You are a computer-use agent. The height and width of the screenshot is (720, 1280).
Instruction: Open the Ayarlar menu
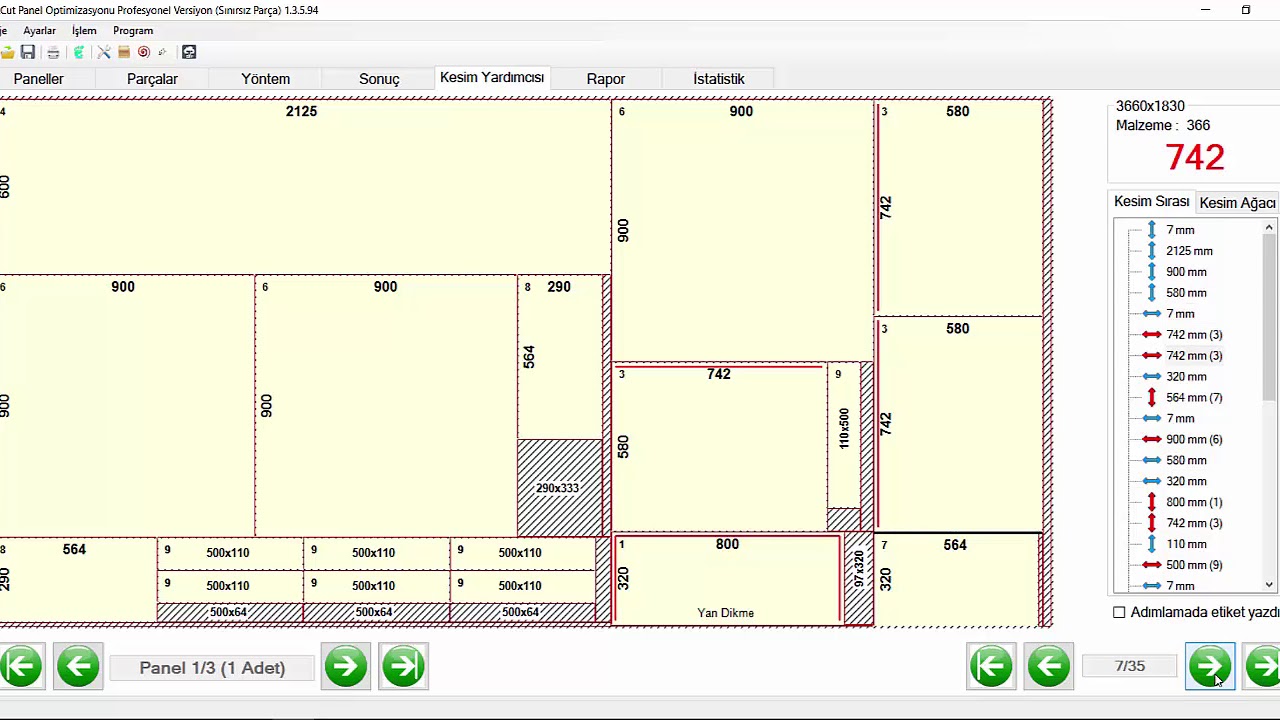(40, 31)
